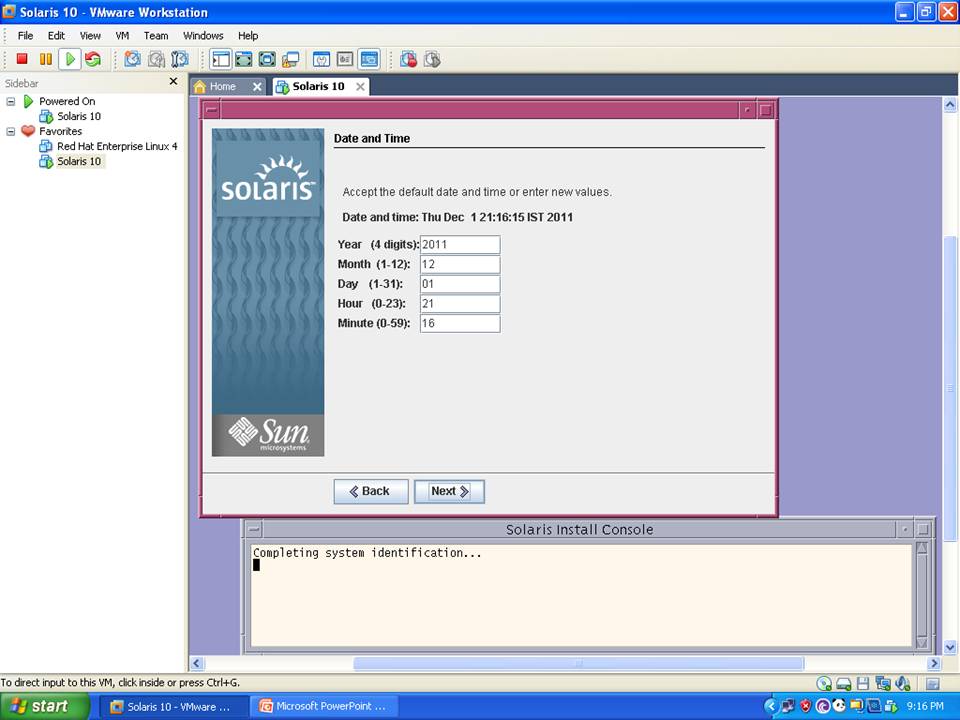Viewport: 960px width, 720px height.
Task: Collapse the Favorites tree group
Action: coord(10,131)
